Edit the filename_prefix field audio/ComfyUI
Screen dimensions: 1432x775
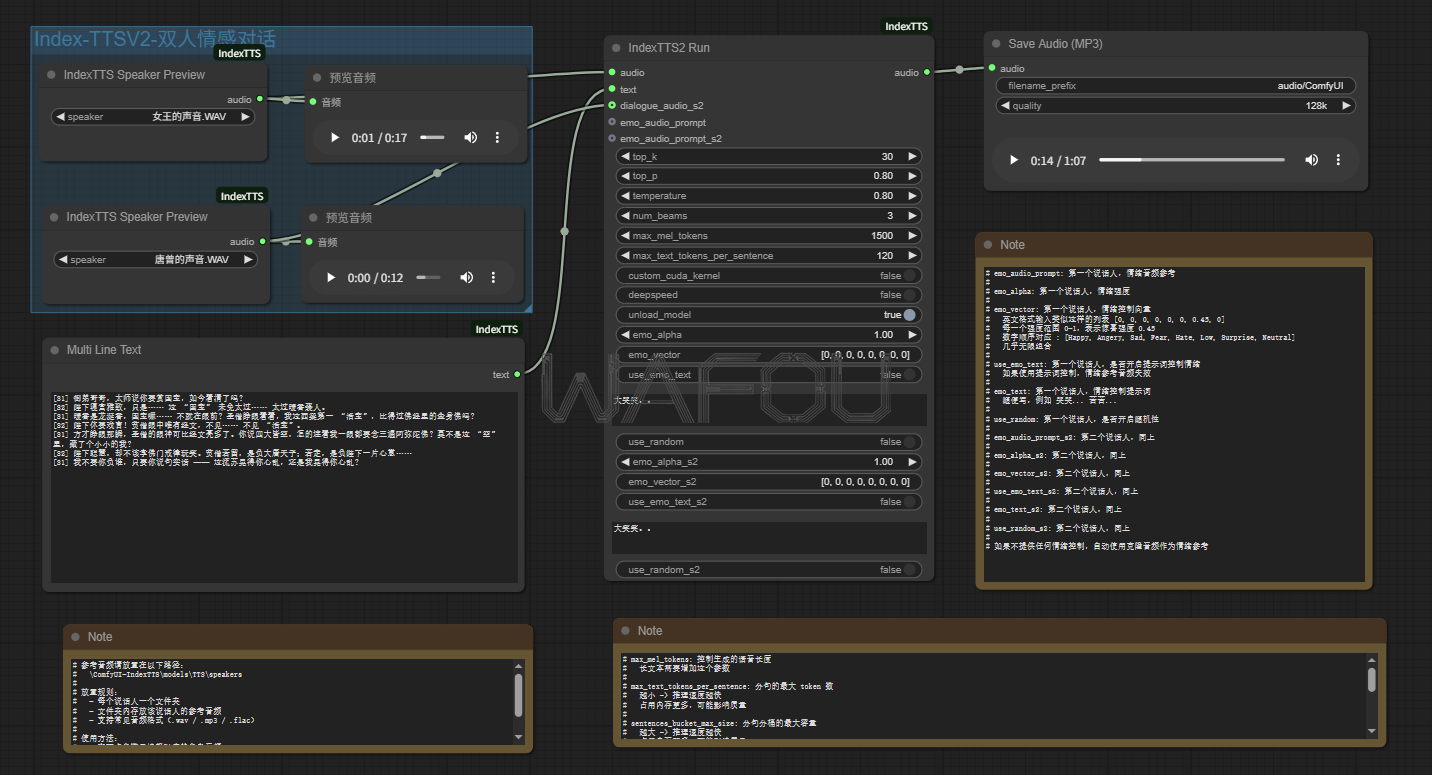1176,86
